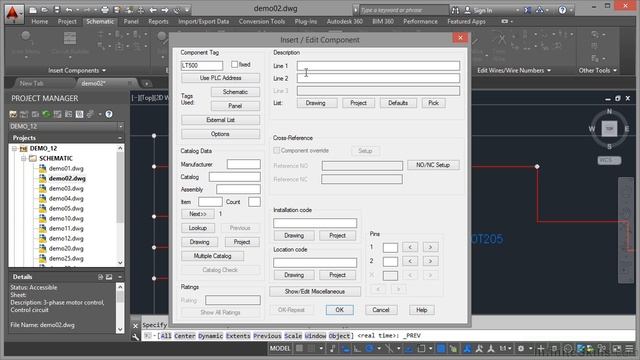Click the search binoculars icon
640x360 pixels.
(455, 10)
